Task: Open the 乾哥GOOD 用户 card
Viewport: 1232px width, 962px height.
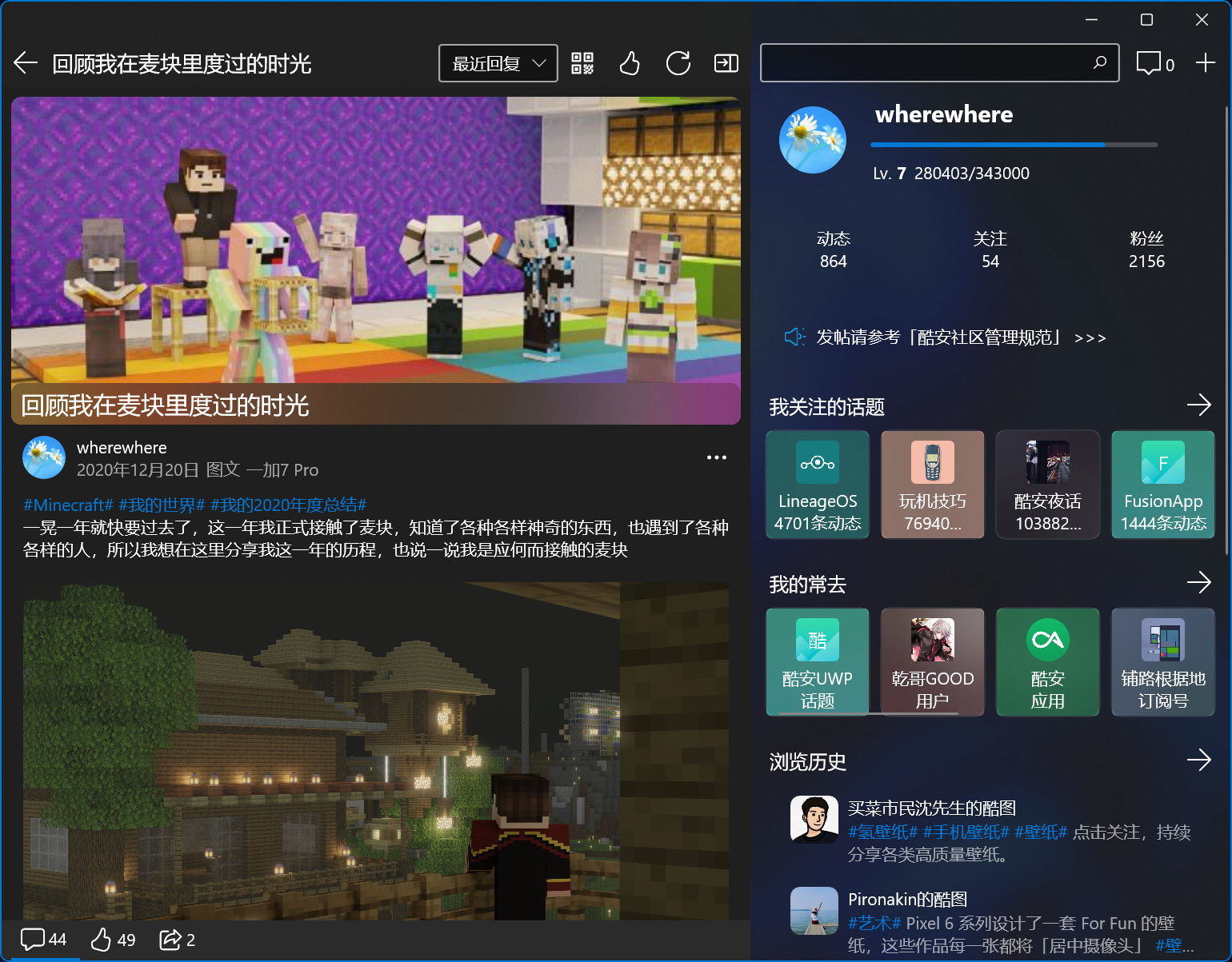Action: click(x=933, y=662)
